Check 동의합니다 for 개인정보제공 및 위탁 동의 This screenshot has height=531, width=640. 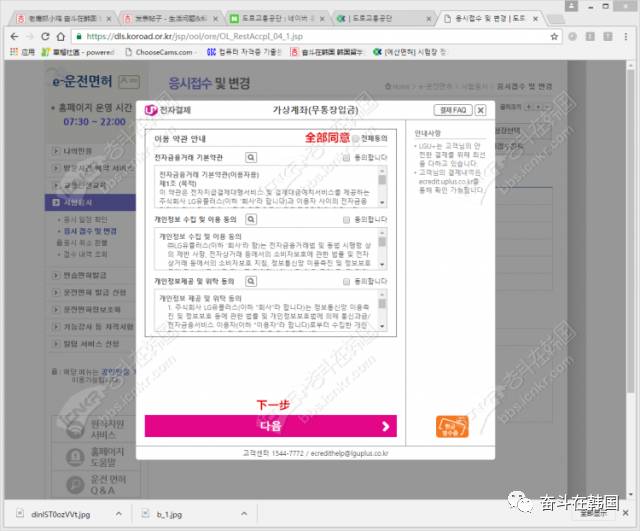347,281
